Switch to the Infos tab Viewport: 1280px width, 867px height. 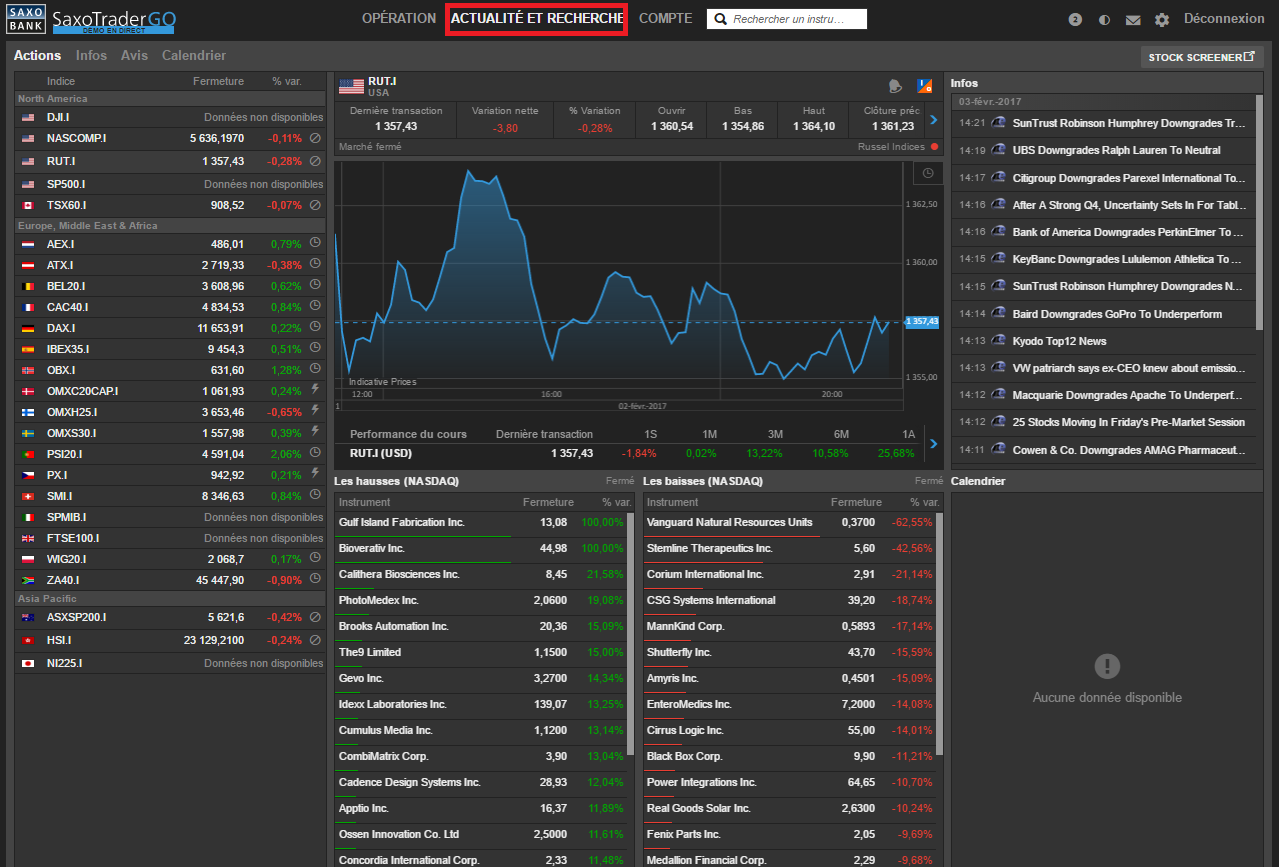pos(91,56)
